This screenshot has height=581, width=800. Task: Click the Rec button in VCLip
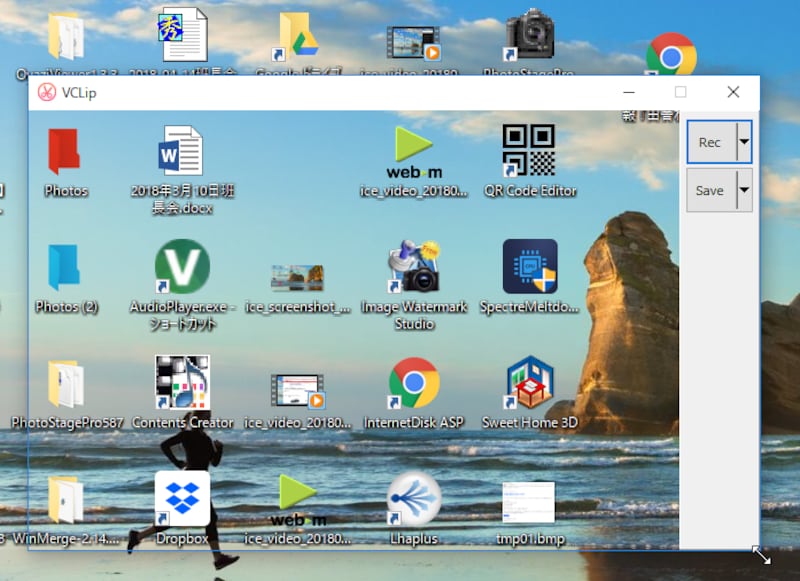click(712, 142)
